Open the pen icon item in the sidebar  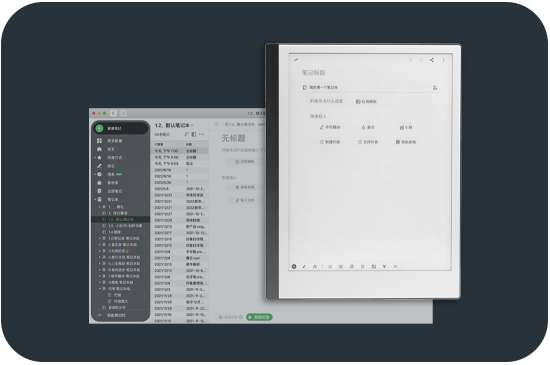click(x=100, y=166)
